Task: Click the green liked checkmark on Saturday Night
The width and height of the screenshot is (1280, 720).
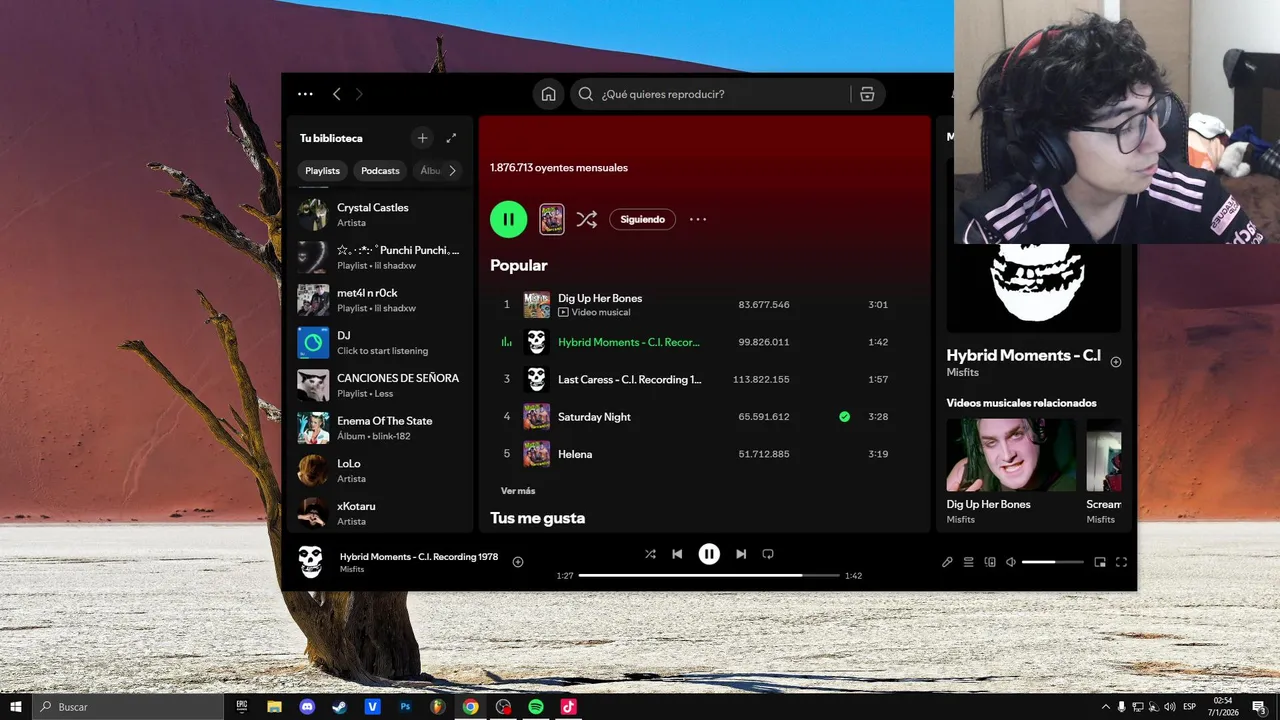Action: 845,417
